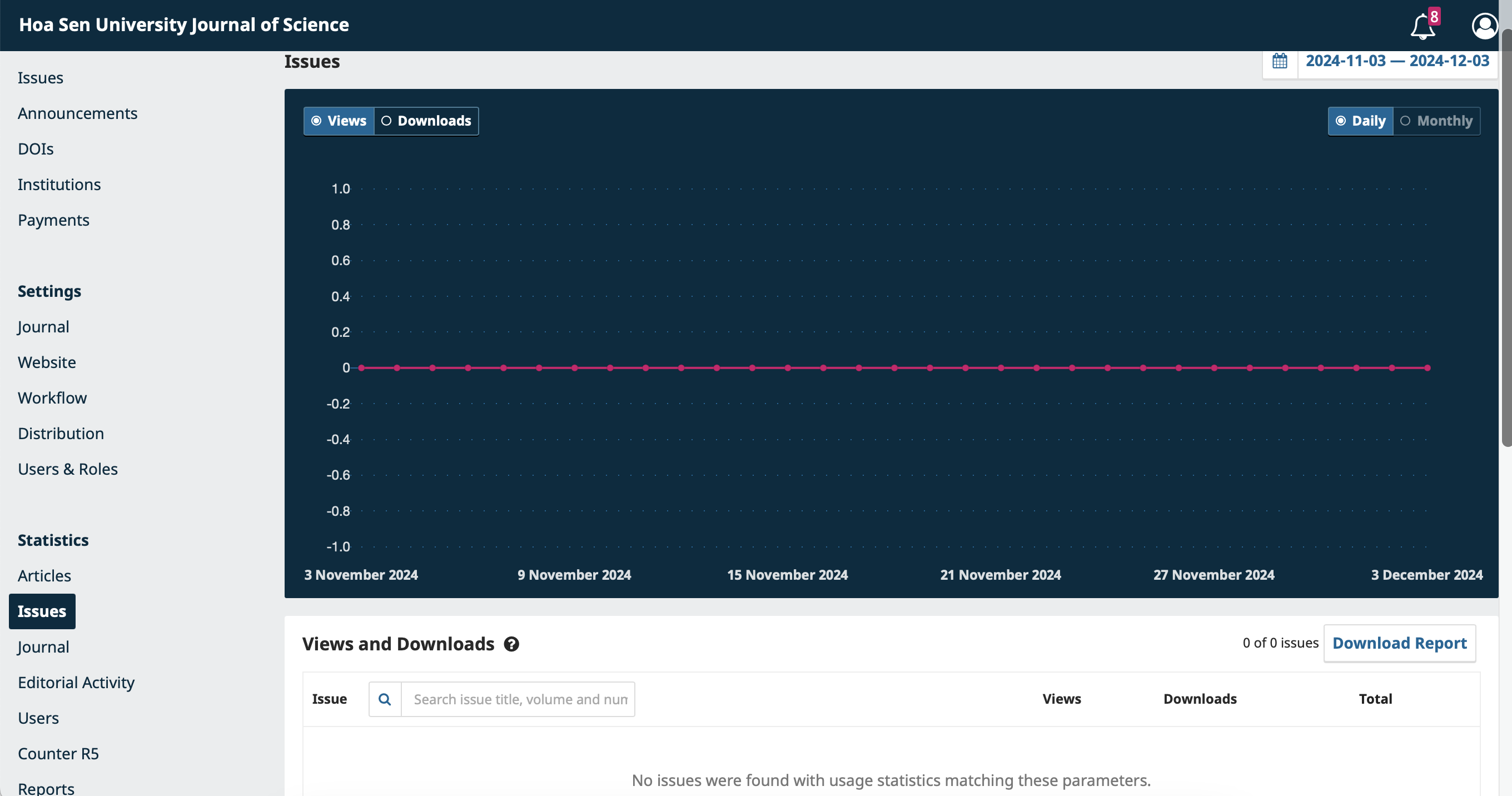Select the Daily interval option
Viewport: 1512px width, 796px height.
tap(1361, 121)
